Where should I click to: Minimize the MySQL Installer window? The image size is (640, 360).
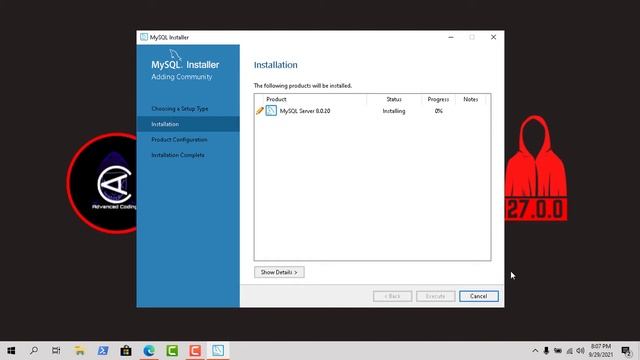[x=451, y=37]
